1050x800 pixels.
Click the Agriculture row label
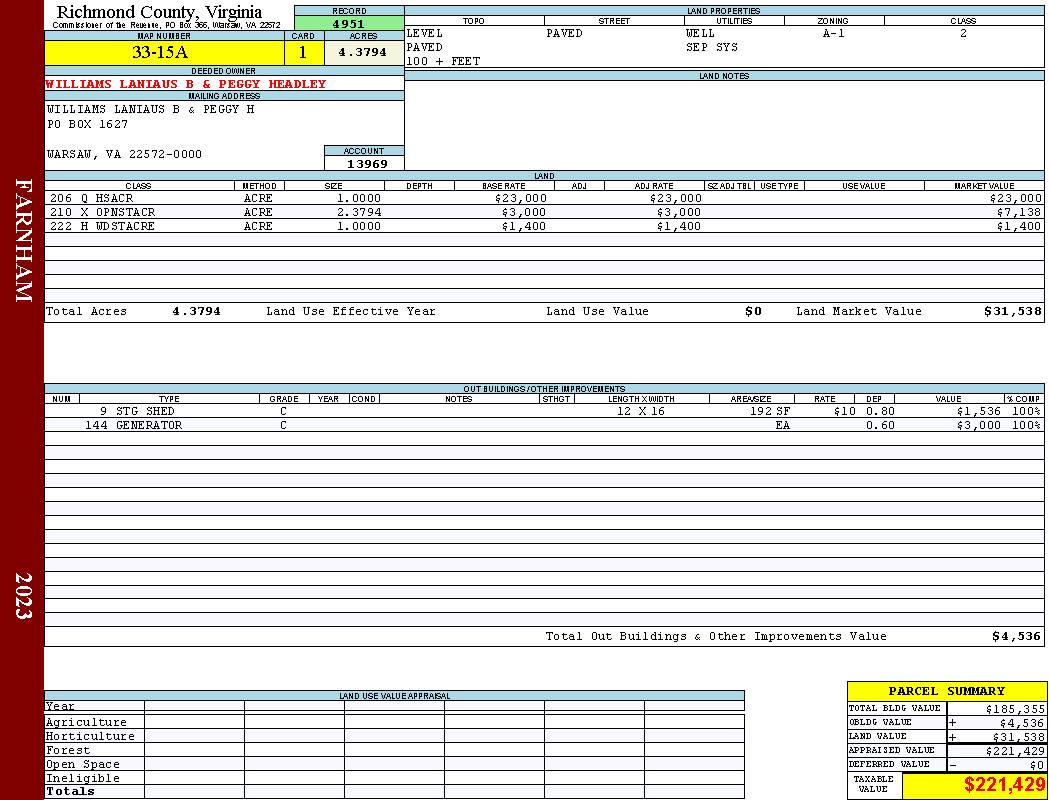click(x=86, y=722)
